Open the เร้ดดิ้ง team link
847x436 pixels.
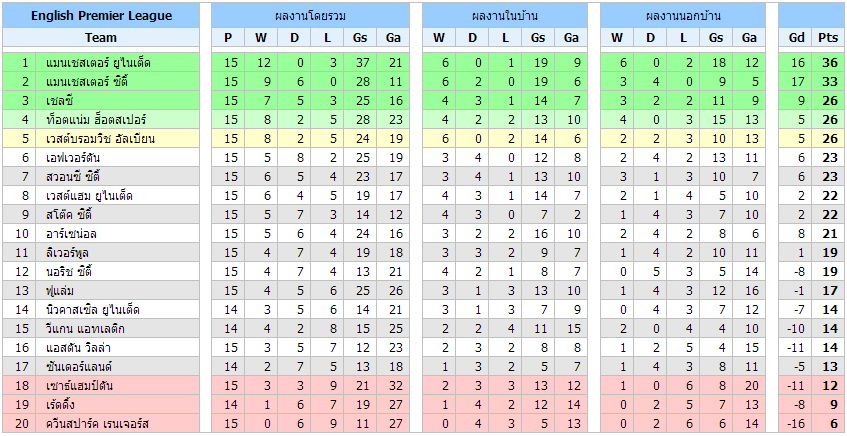coord(62,404)
